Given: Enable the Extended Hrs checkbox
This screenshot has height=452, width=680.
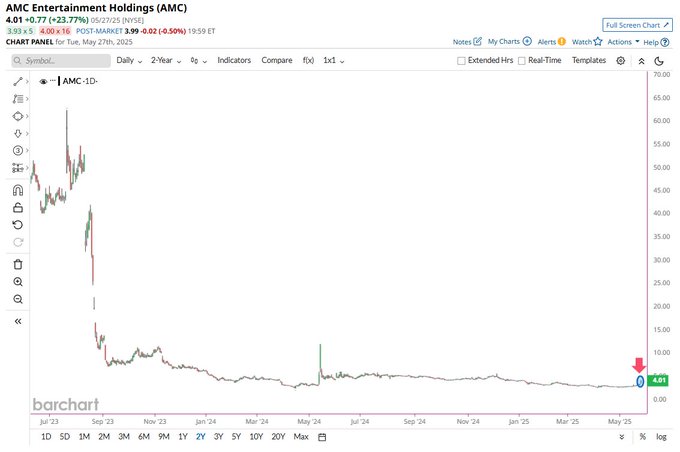Looking at the screenshot, I should tap(461, 61).
